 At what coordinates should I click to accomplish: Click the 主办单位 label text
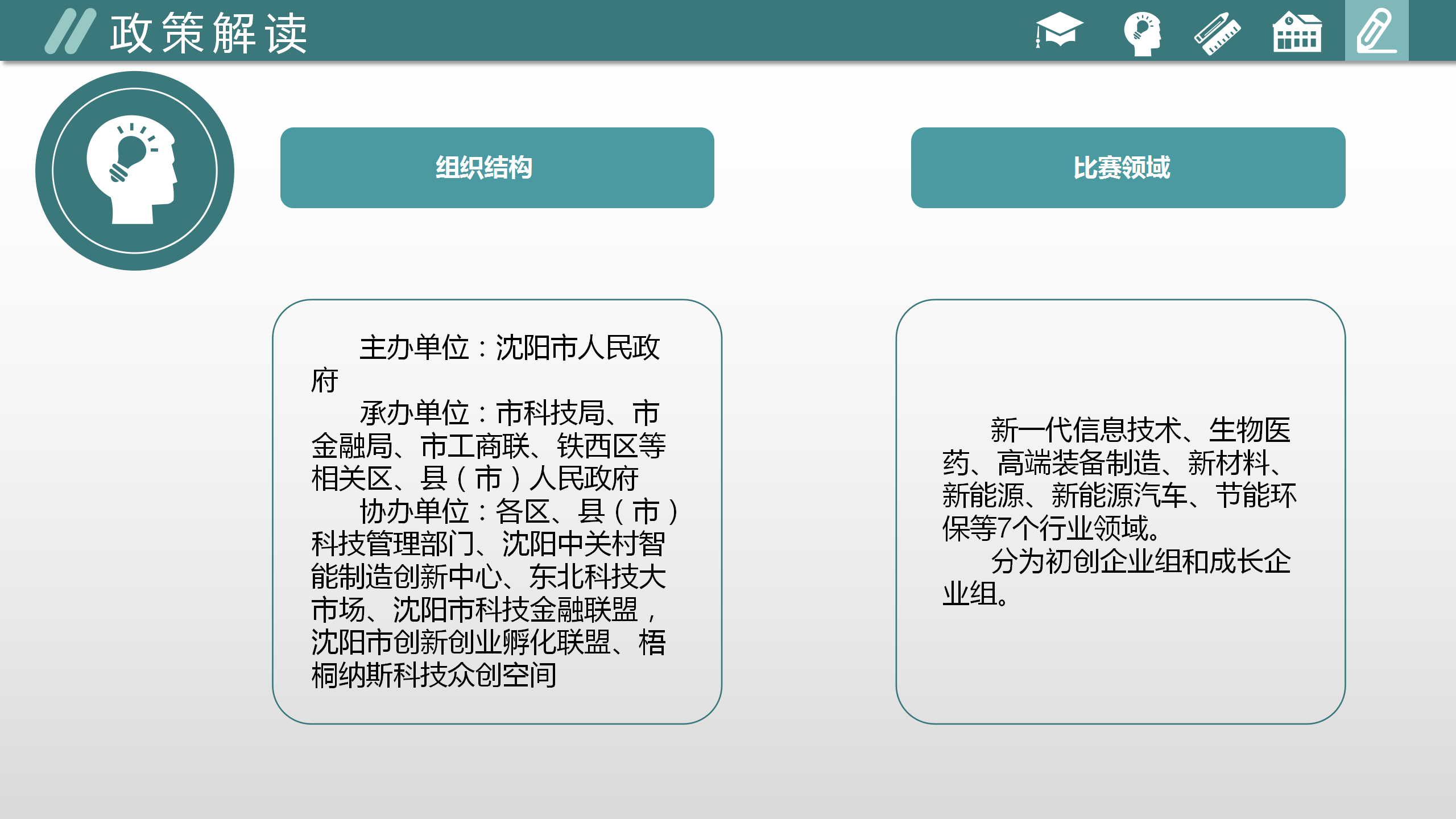point(414,348)
